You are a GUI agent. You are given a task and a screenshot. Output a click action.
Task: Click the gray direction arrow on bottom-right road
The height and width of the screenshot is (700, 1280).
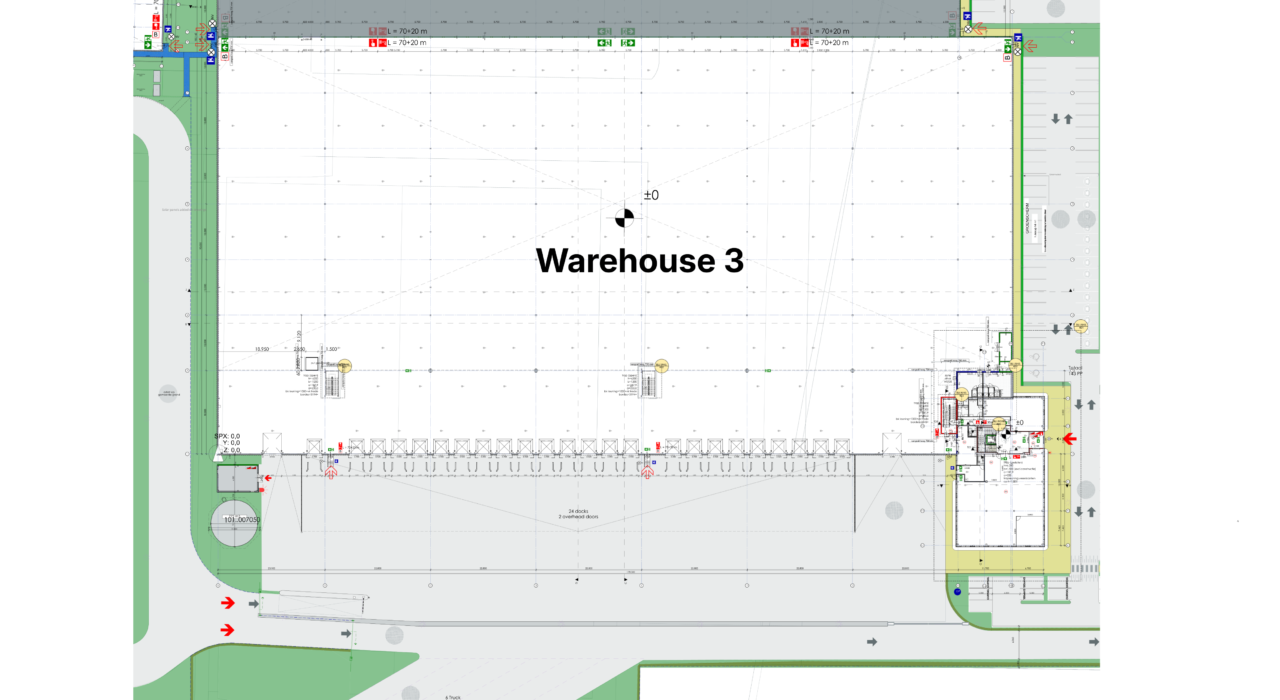tap(871, 641)
